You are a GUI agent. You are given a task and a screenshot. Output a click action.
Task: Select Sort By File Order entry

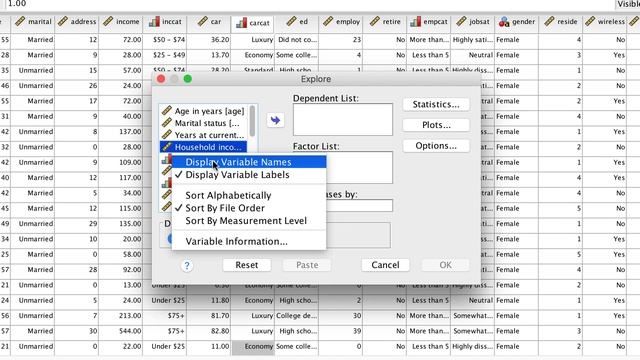[249, 208]
